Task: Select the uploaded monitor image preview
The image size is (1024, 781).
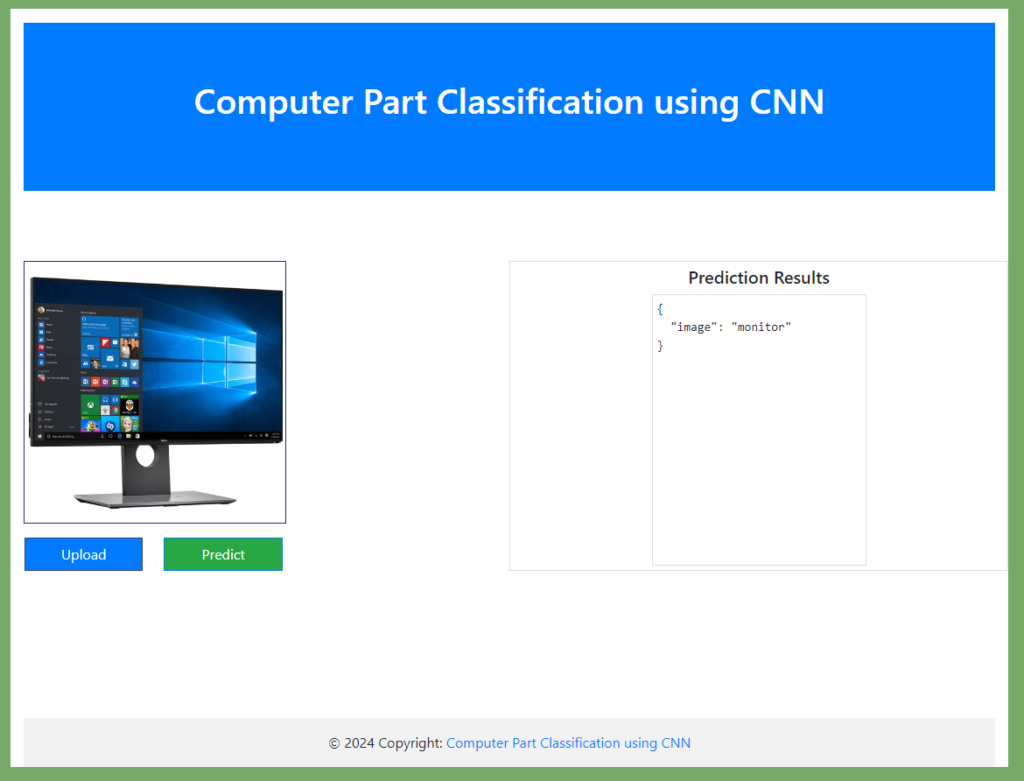Action: pyautogui.click(x=155, y=392)
